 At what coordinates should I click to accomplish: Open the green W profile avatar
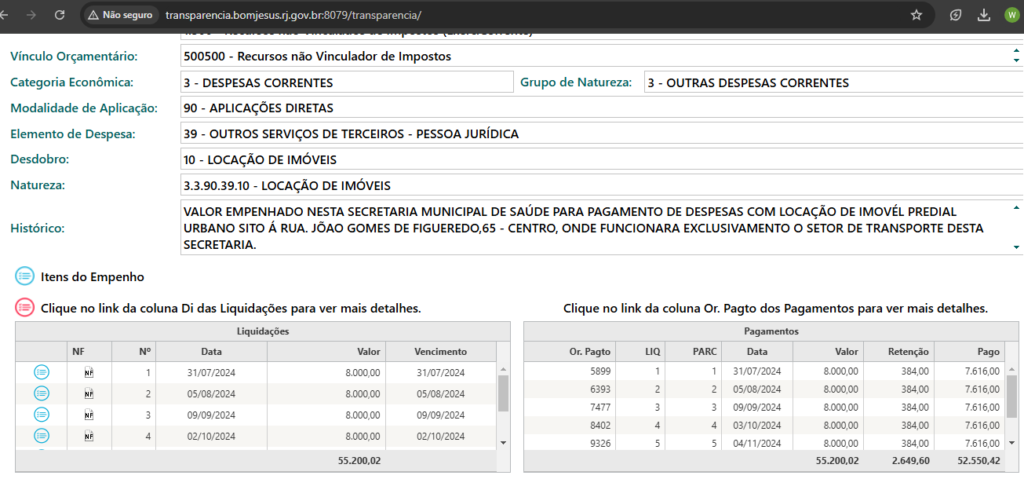tap(1012, 14)
